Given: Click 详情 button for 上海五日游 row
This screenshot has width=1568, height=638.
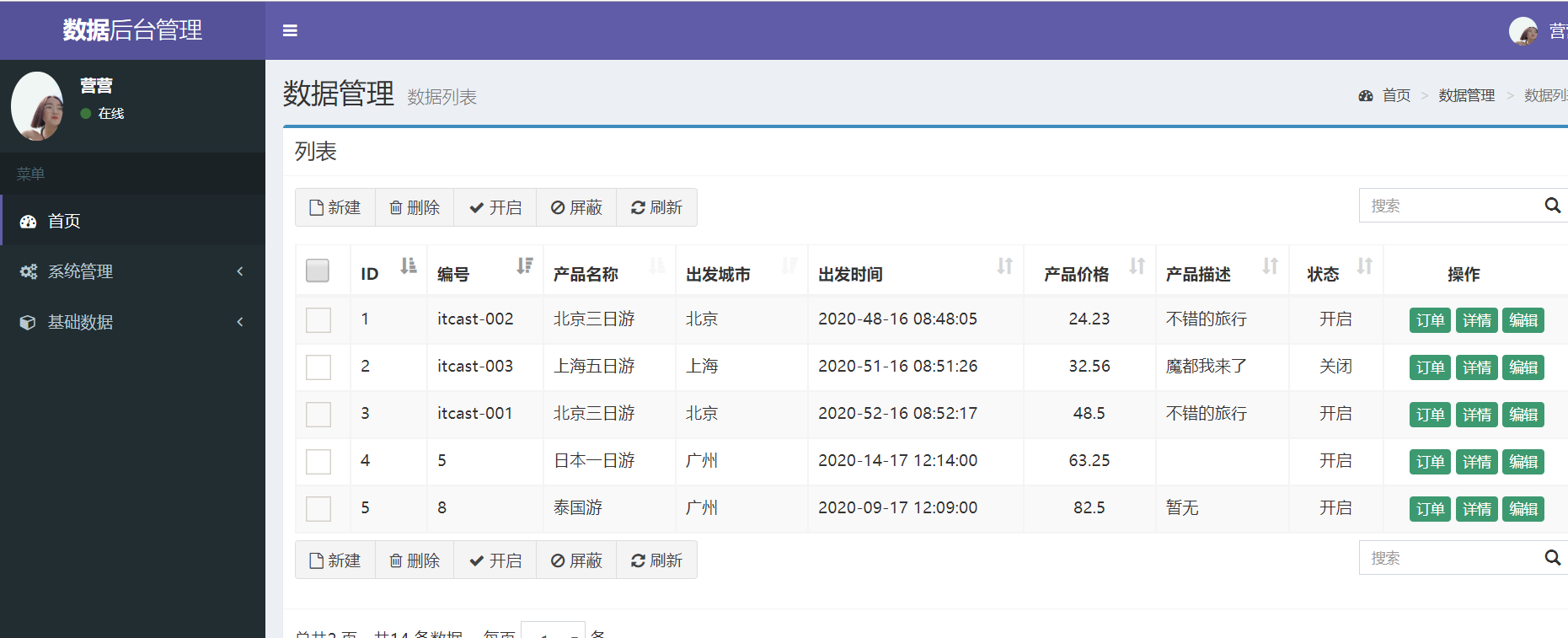Looking at the screenshot, I should [x=1476, y=367].
